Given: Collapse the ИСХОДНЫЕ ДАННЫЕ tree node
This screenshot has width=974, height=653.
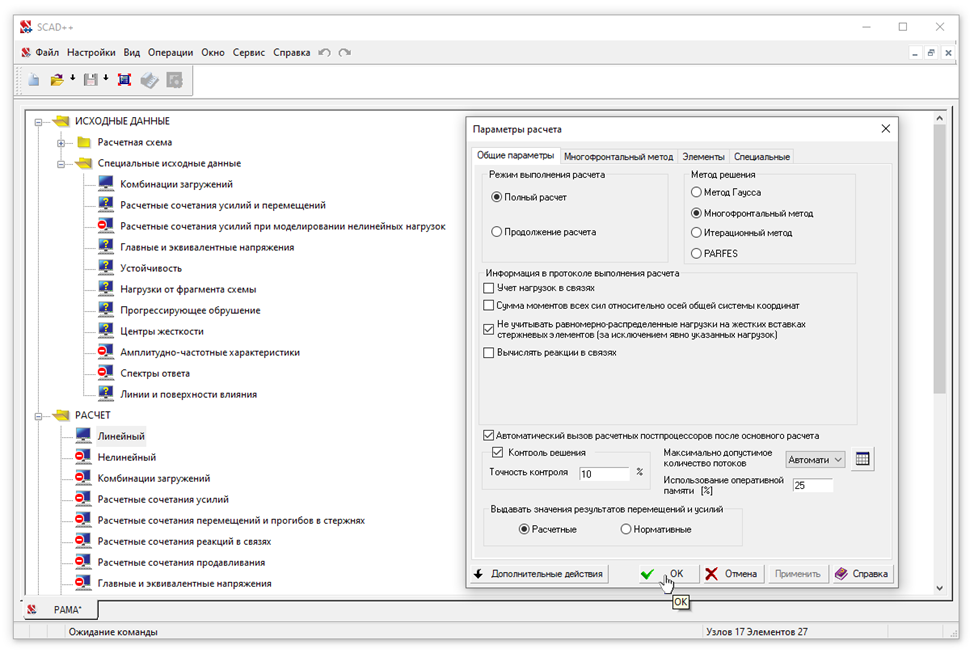Looking at the screenshot, I should tap(39, 122).
